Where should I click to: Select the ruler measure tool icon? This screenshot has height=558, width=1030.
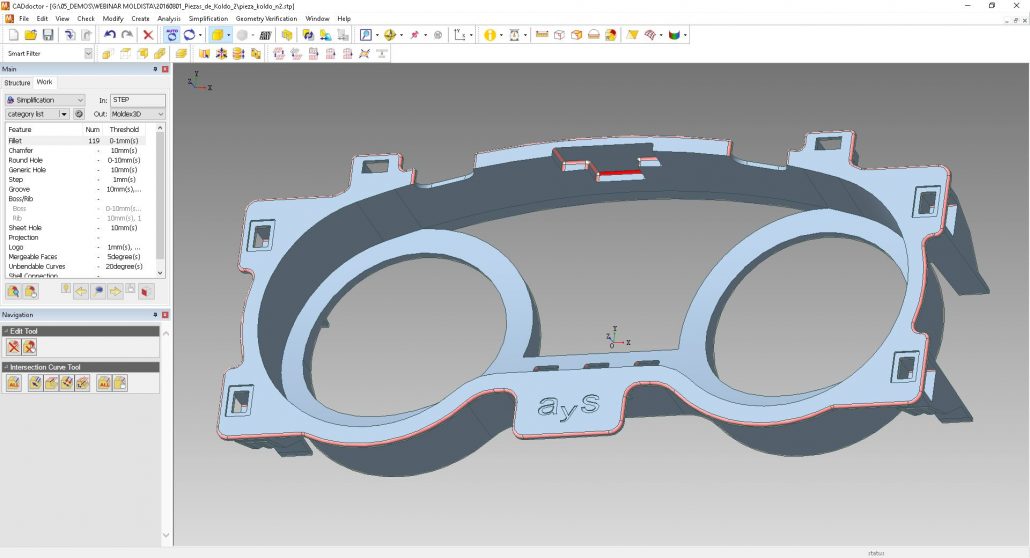(x=542, y=35)
